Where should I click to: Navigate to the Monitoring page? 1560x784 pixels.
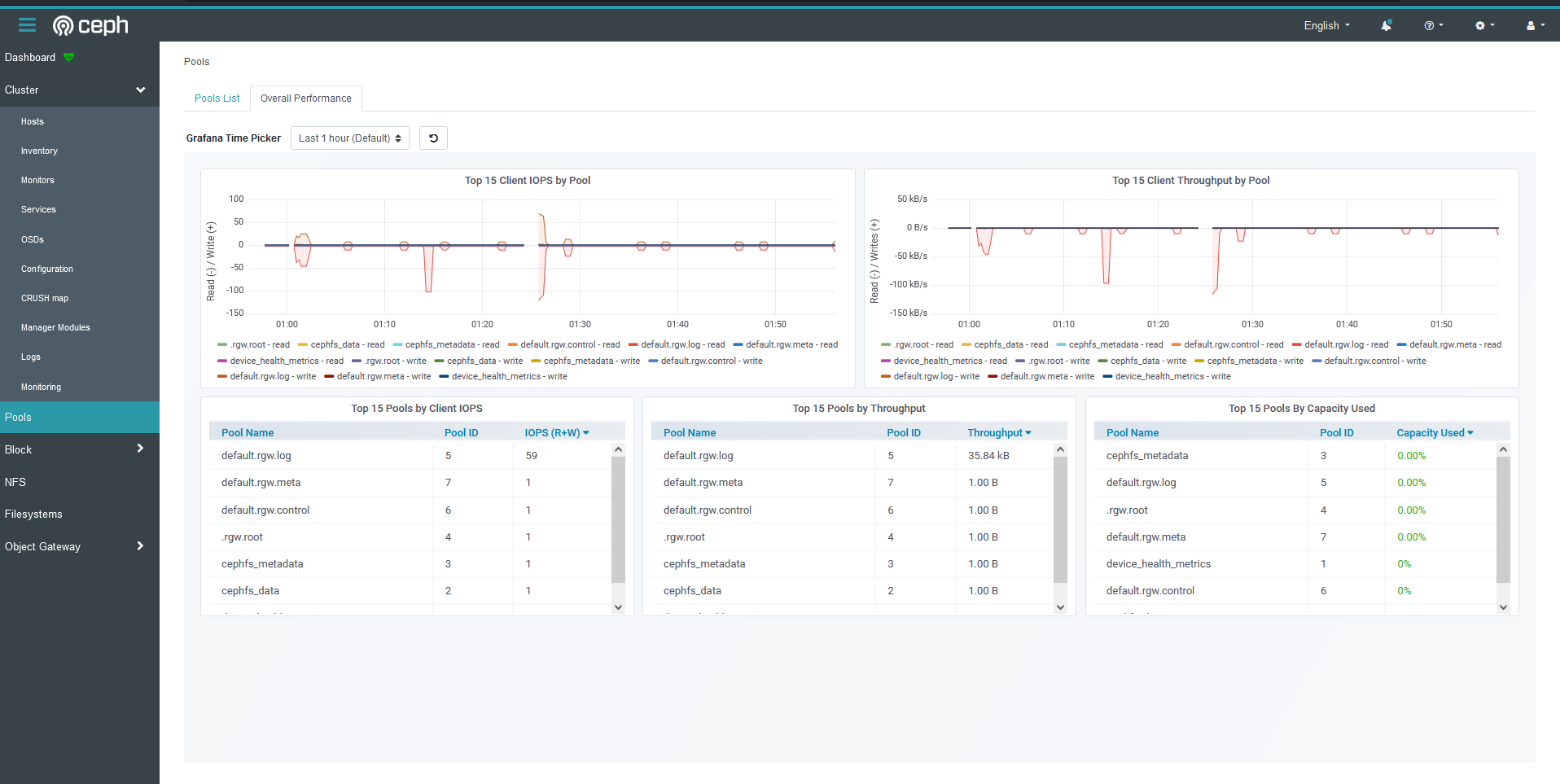(x=41, y=387)
